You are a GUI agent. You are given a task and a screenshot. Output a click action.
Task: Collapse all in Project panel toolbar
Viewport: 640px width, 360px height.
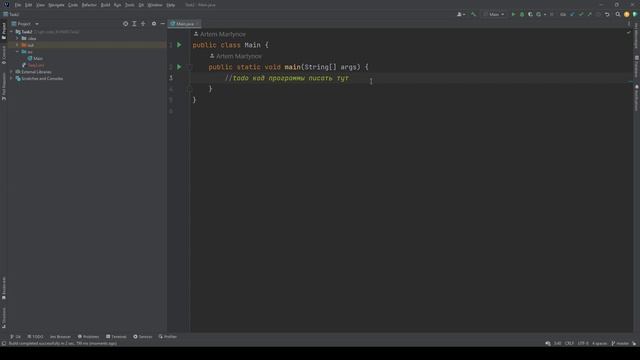point(143,24)
